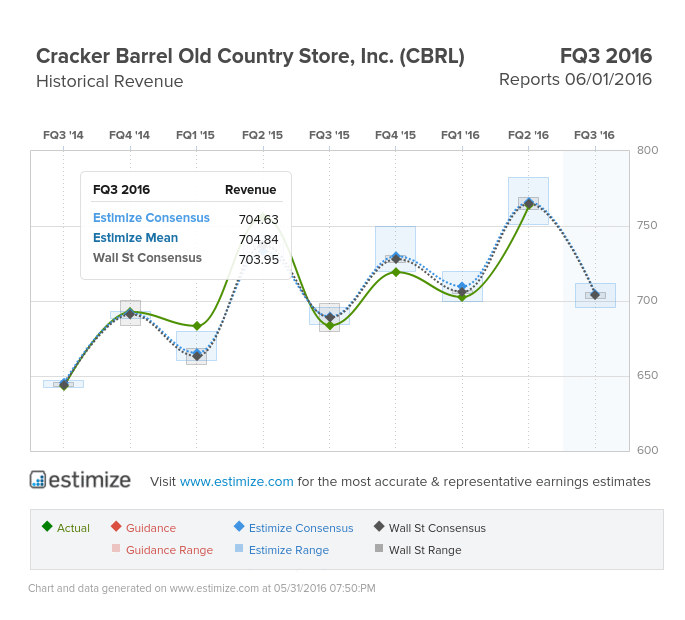Screen dimensions: 685x620
Task: Toggle the Estimize Consensus legend entry
Action: point(294,527)
